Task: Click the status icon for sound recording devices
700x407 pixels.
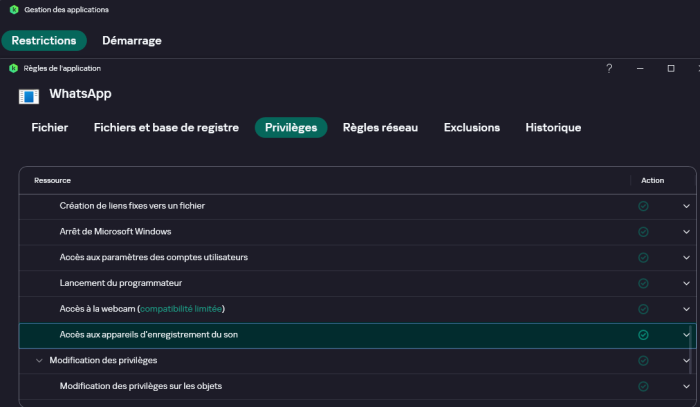Action: coord(643,335)
